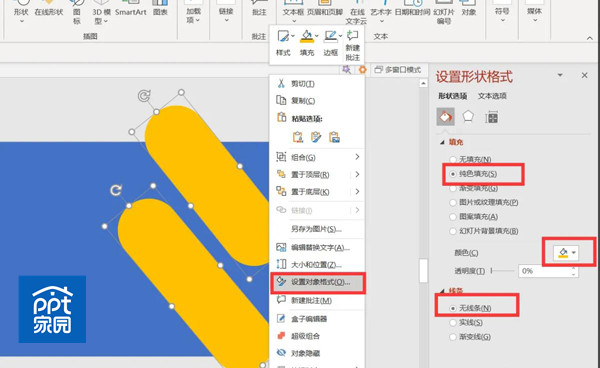
Task: Click the 新建批注 icon in mini toolbar
Action: (352, 36)
